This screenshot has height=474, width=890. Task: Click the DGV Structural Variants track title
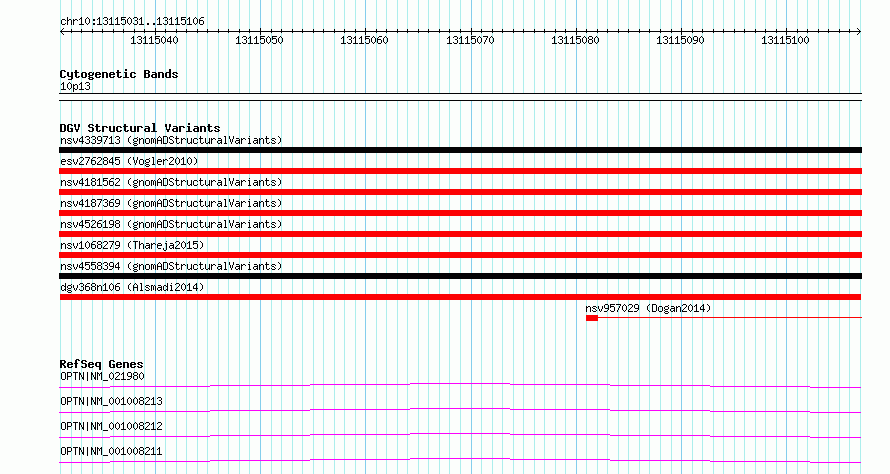pos(140,128)
